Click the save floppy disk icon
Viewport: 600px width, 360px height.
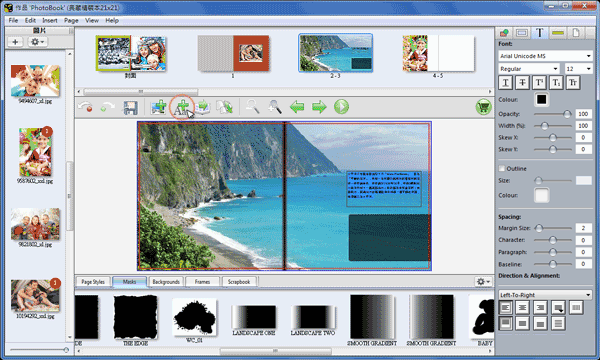[130, 107]
